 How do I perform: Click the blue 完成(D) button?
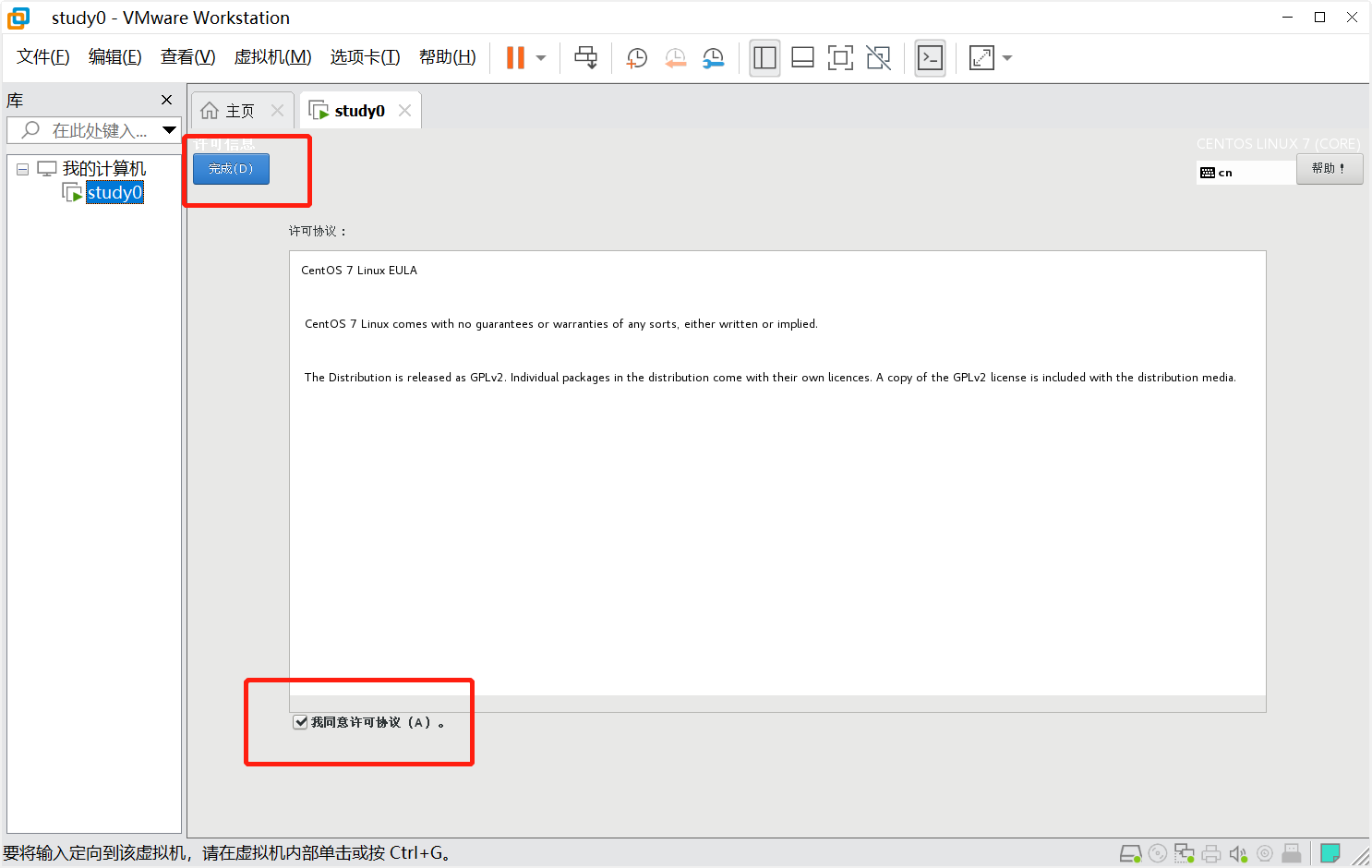[x=231, y=169]
